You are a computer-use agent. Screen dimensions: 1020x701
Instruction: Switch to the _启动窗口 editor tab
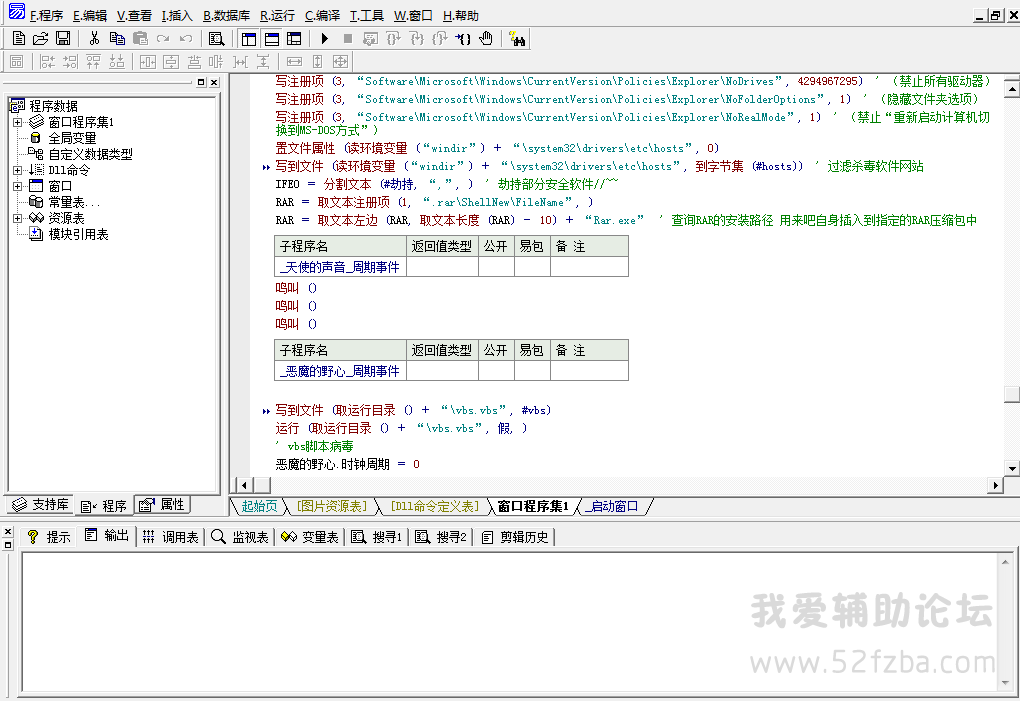(611, 506)
